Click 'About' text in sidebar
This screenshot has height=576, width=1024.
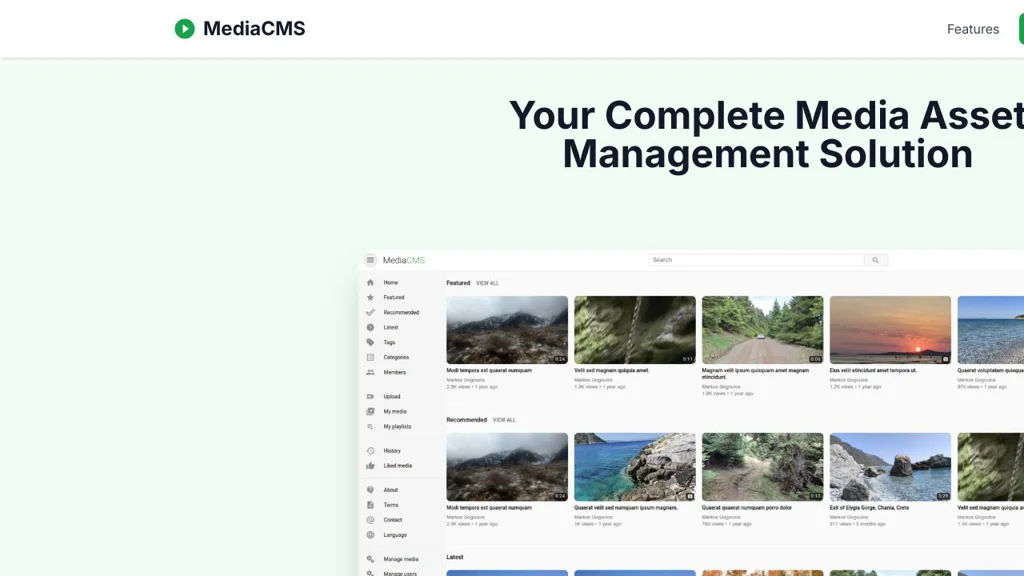(x=391, y=490)
